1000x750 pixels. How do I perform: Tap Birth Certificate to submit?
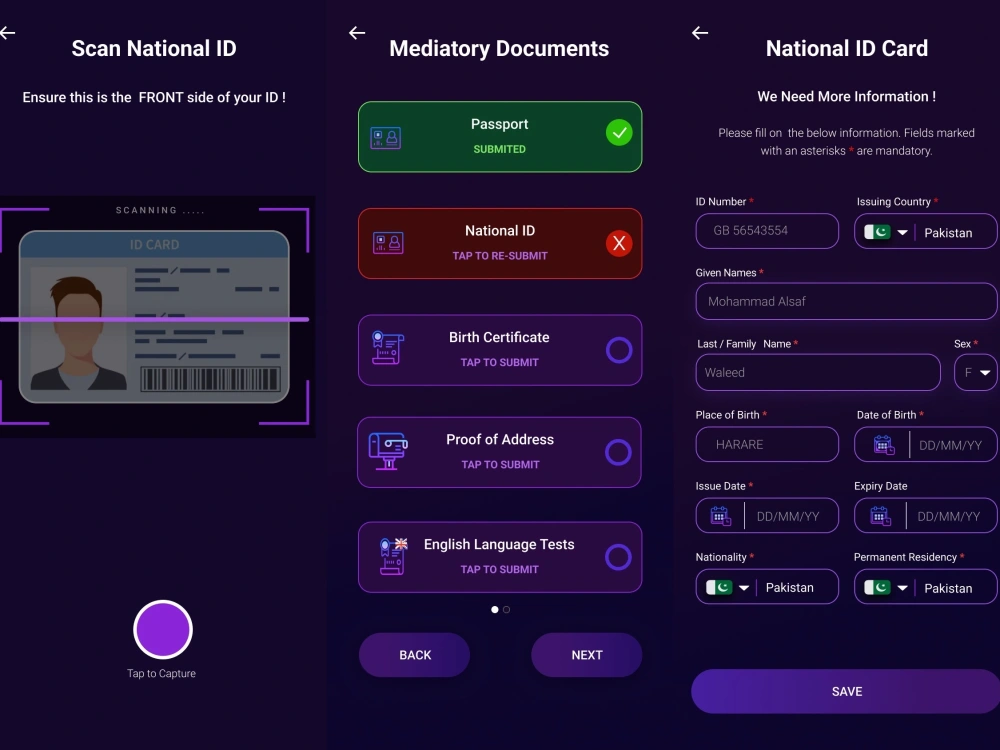click(499, 350)
